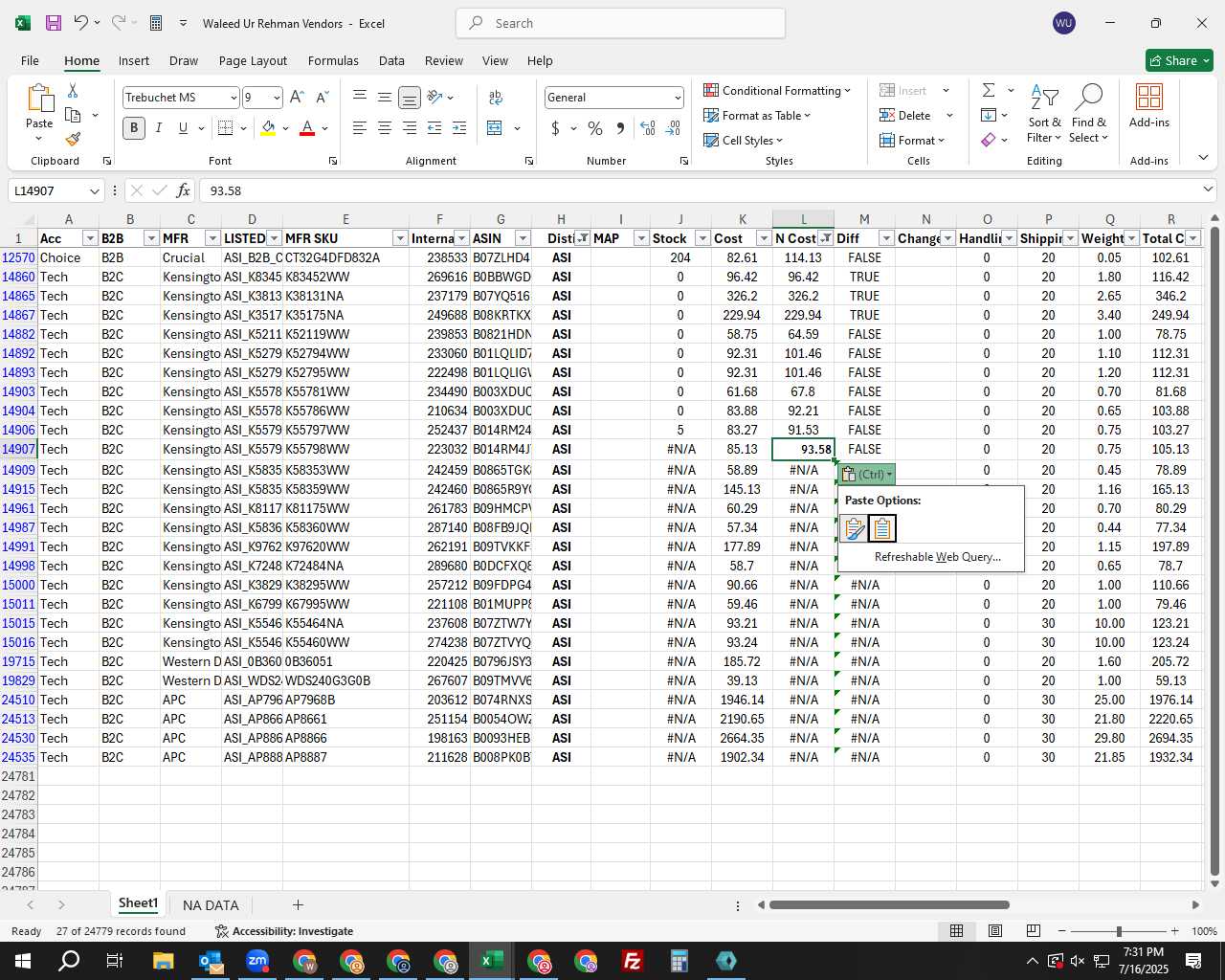Click Decrease Indent icon

(434, 128)
